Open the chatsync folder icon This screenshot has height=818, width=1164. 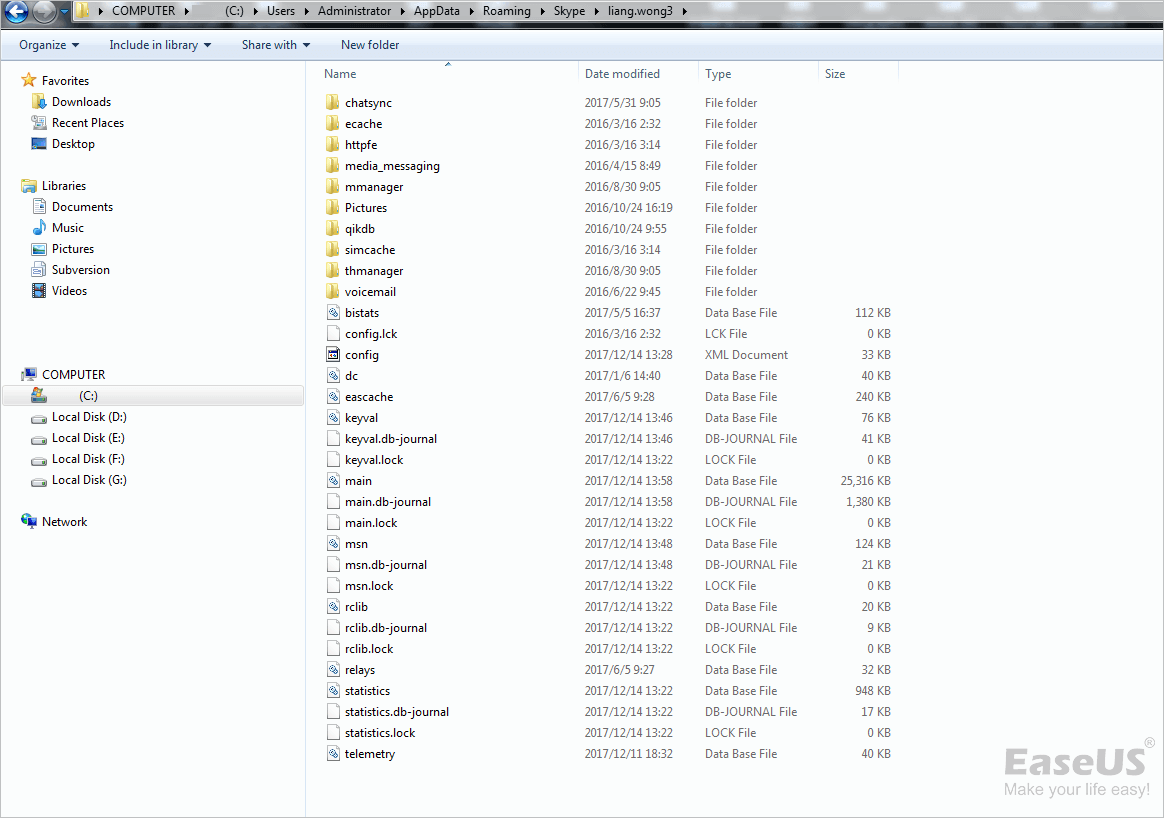click(333, 103)
